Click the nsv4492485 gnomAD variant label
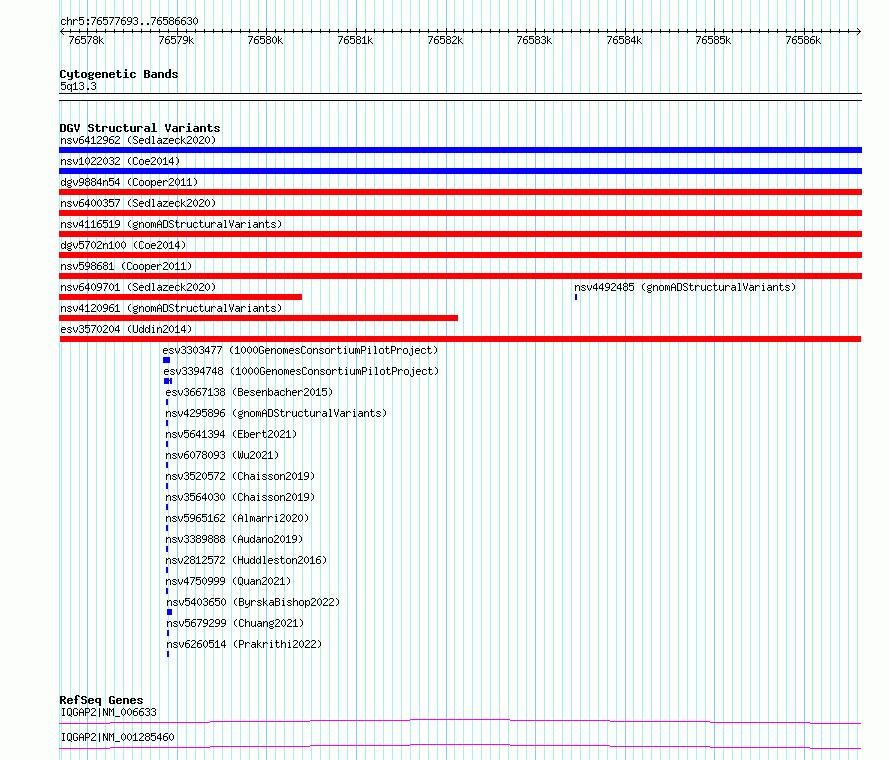 685,287
